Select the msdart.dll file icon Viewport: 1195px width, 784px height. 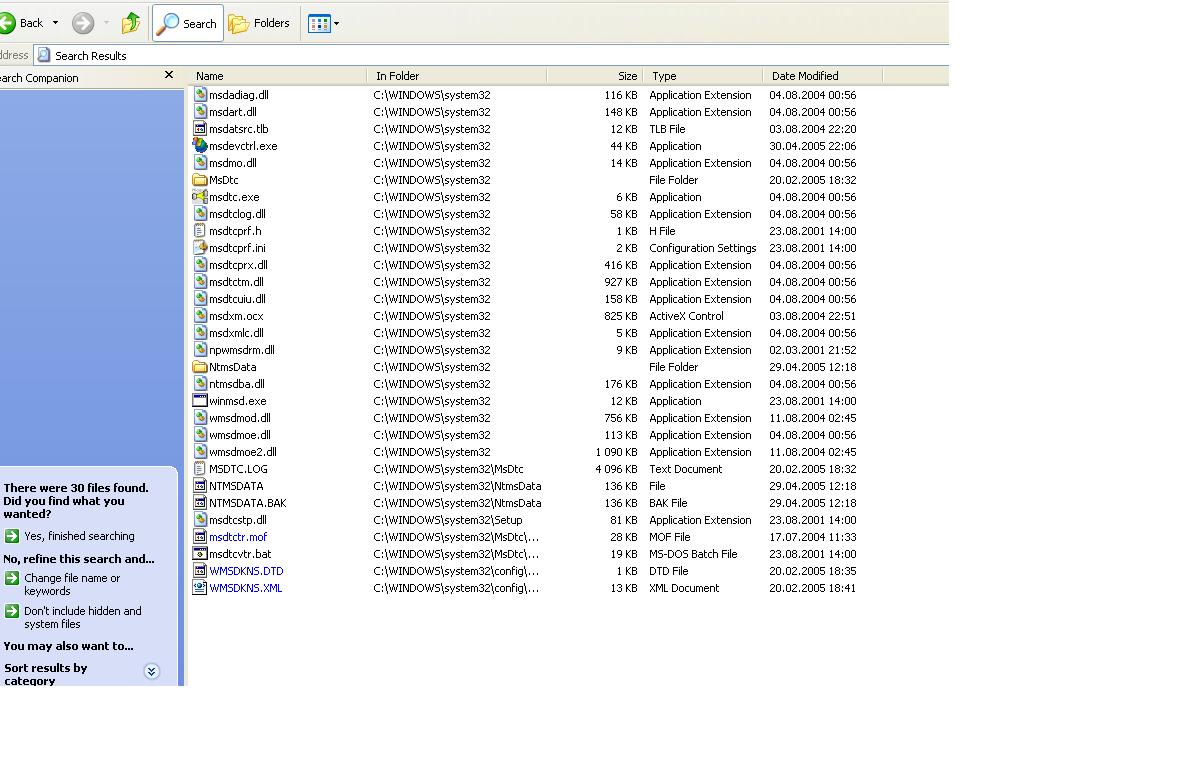(200, 112)
